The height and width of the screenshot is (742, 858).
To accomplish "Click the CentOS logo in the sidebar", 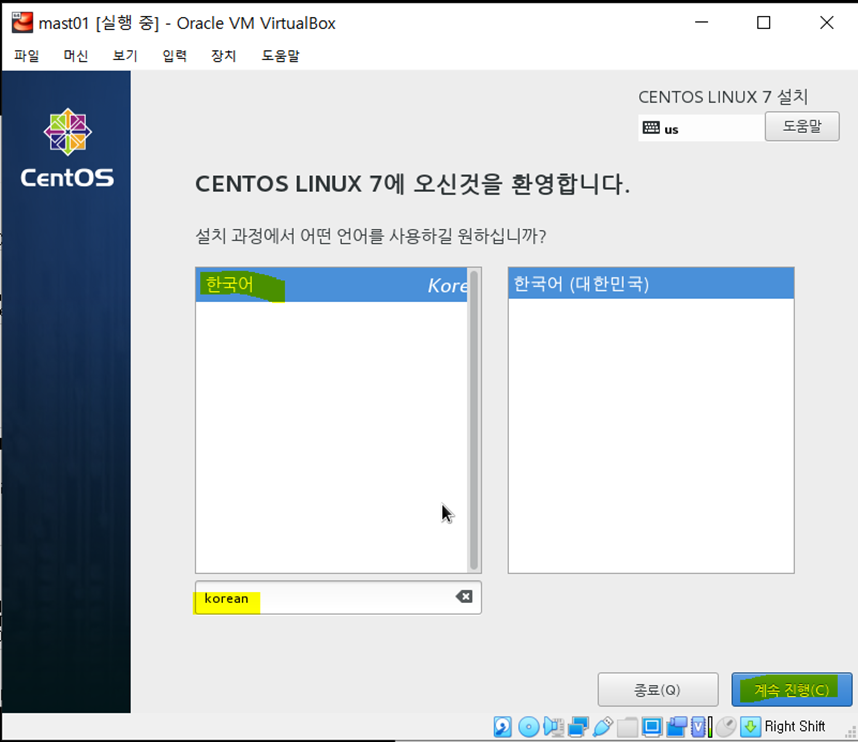I will click(67, 148).
